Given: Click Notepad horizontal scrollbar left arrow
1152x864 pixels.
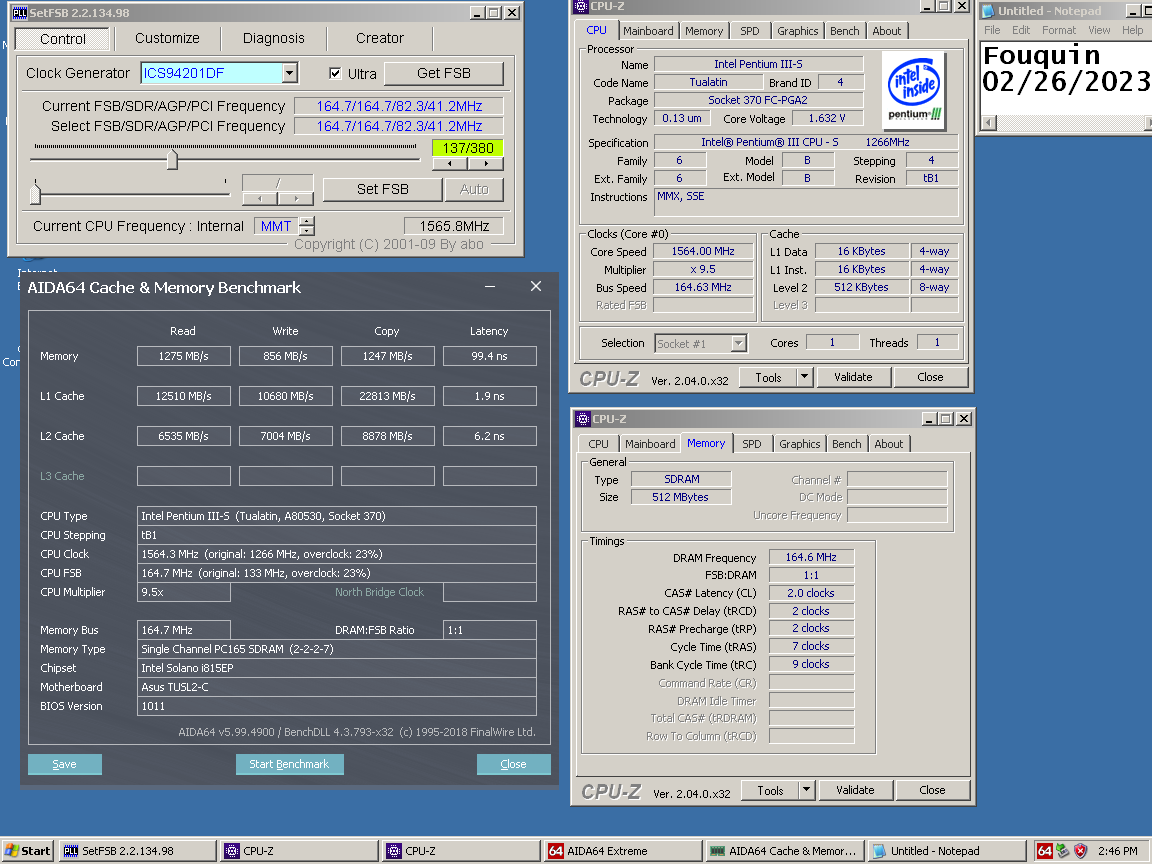Looking at the screenshot, I should point(989,122).
